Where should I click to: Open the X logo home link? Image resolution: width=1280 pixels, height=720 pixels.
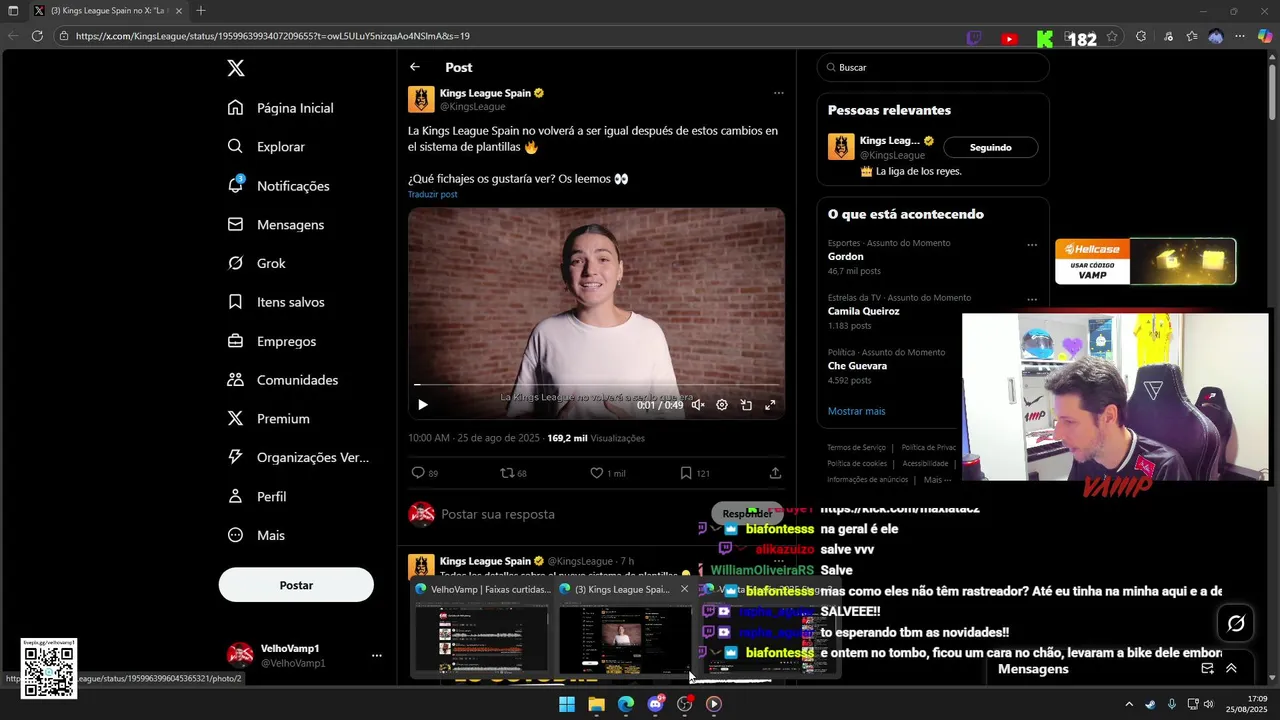tap(236, 68)
